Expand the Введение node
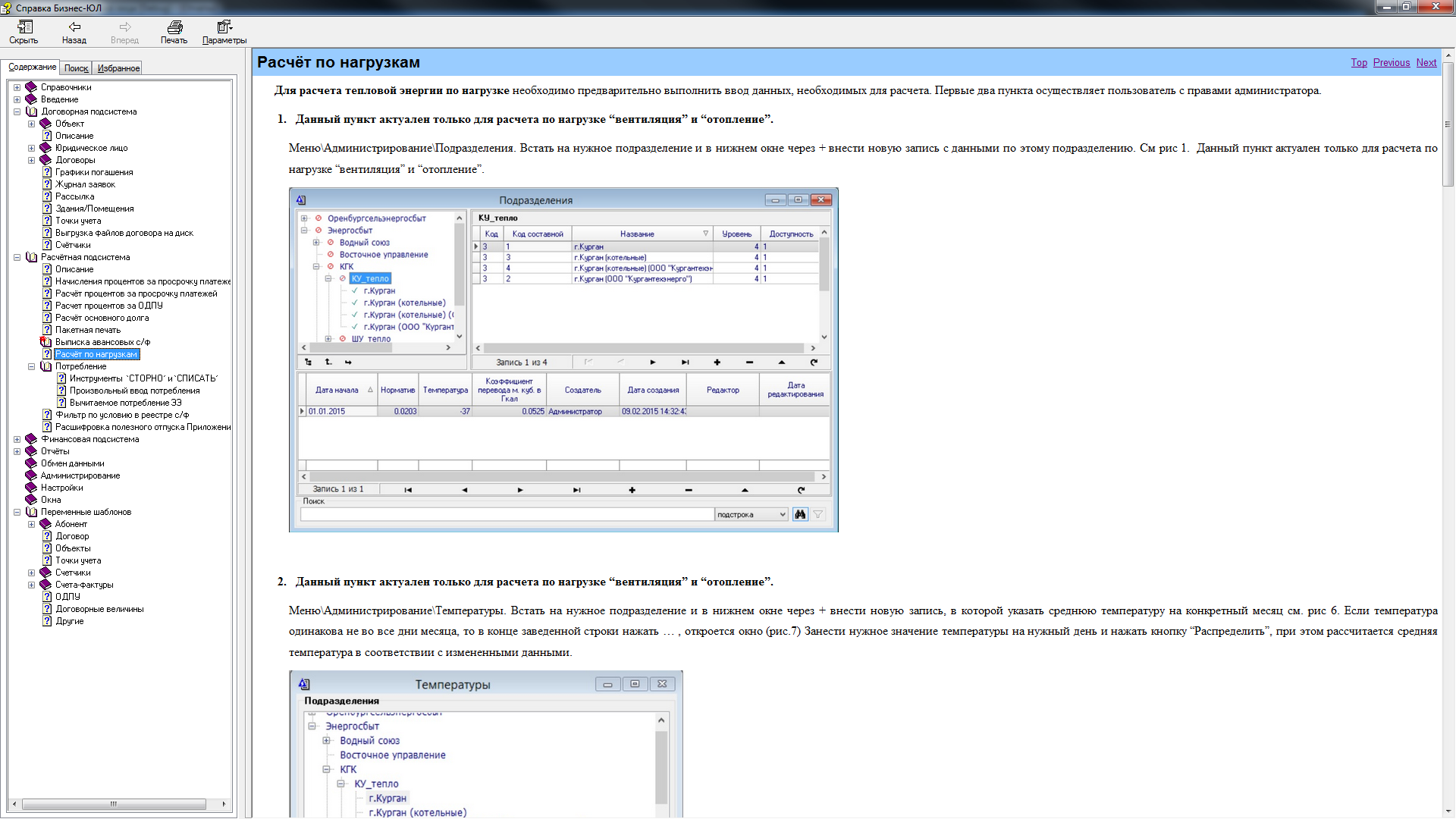1456x819 pixels. (17, 99)
